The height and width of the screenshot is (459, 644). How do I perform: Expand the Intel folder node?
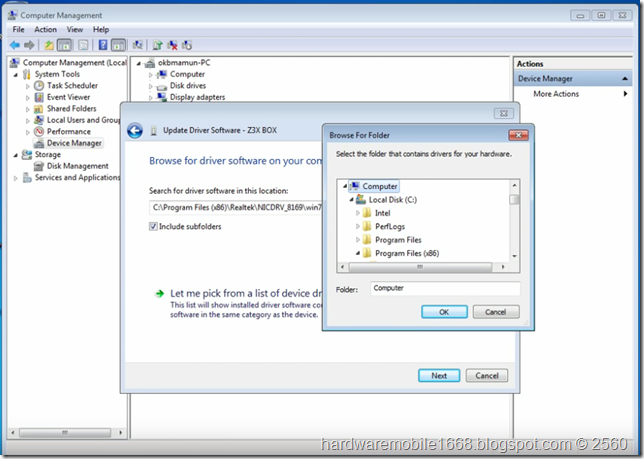pos(357,213)
